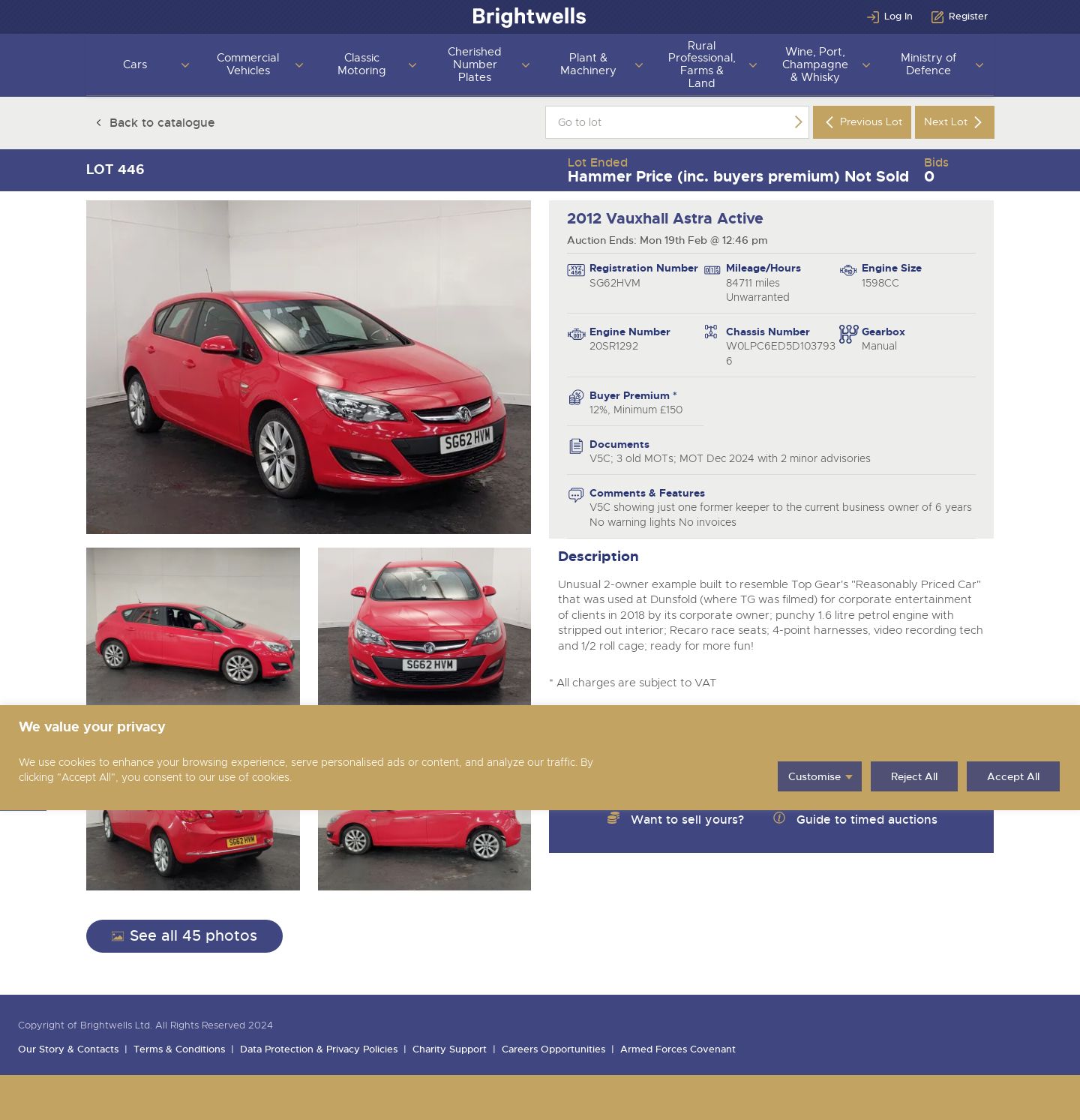1080x1120 pixels.
Task: Click the Registration Number plate icon
Action: click(x=576, y=270)
